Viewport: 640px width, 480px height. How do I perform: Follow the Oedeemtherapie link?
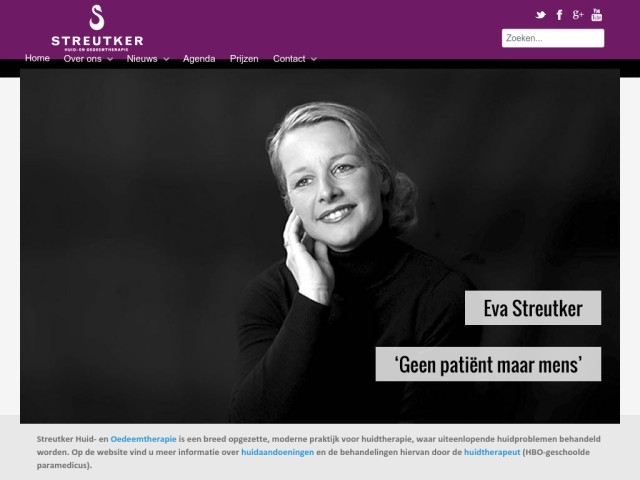[x=143, y=439]
